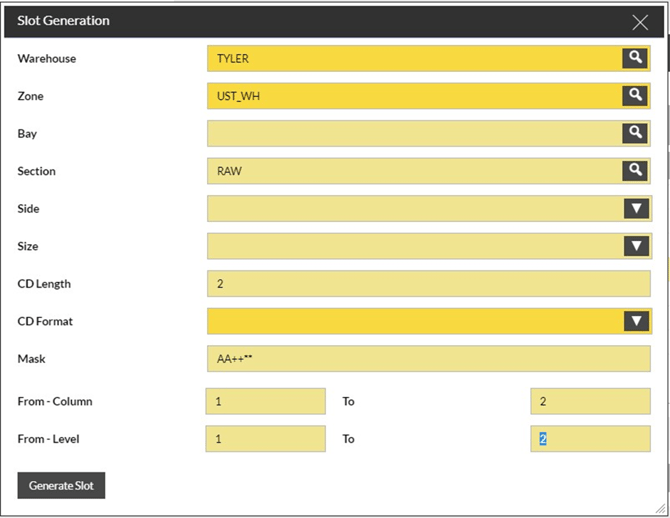Open the Section lookup search icon
670x518 pixels.
[635, 171]
